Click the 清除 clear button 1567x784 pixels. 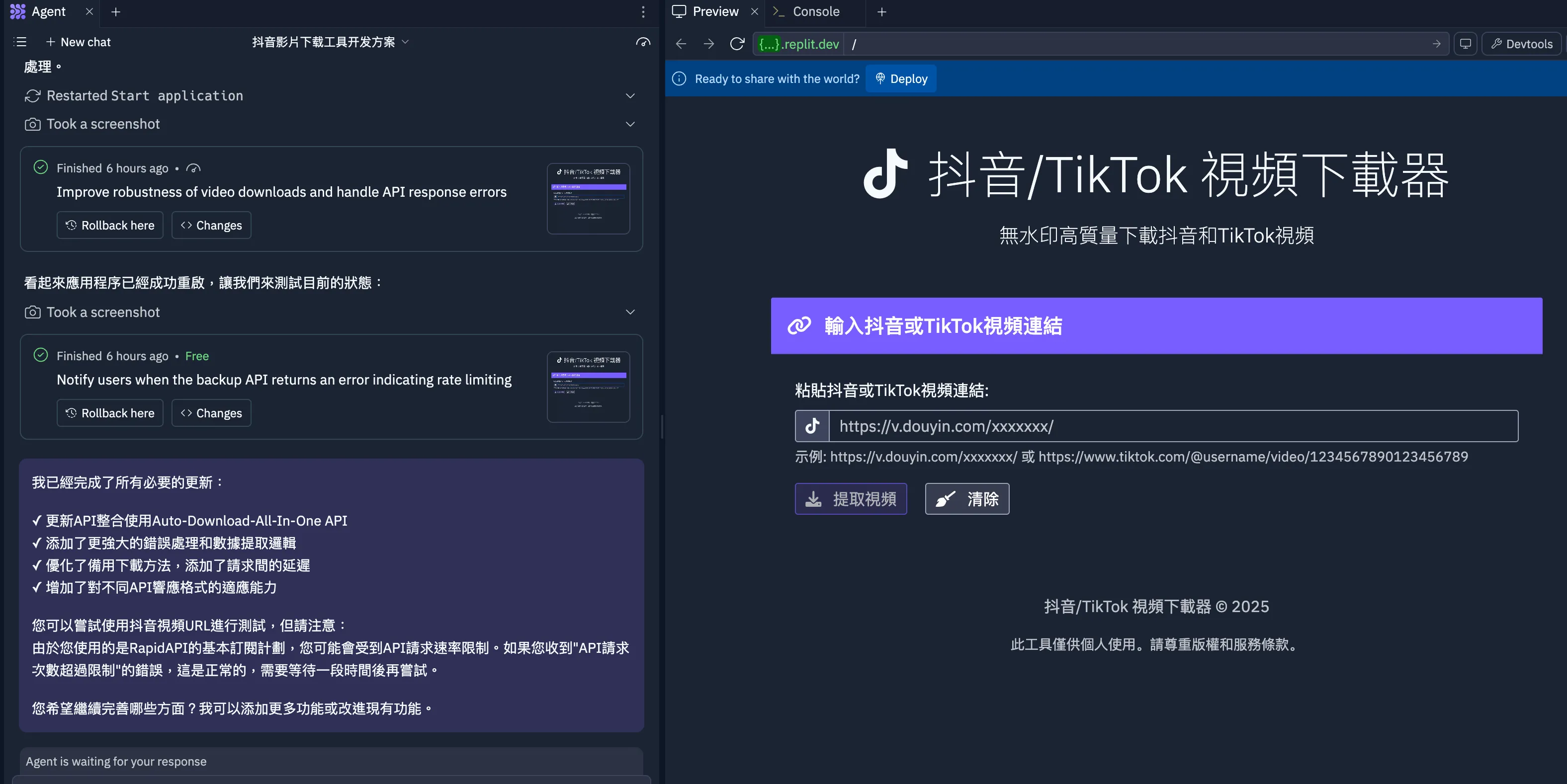point(966,499)
